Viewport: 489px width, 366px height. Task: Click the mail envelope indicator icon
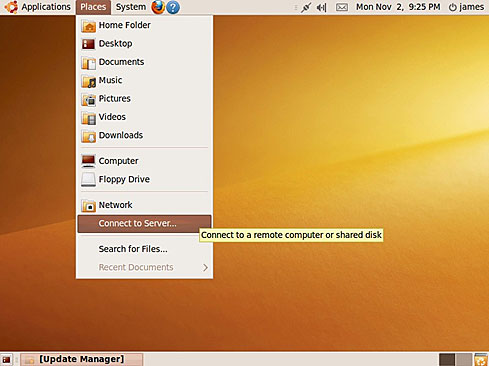pos(342,7)
